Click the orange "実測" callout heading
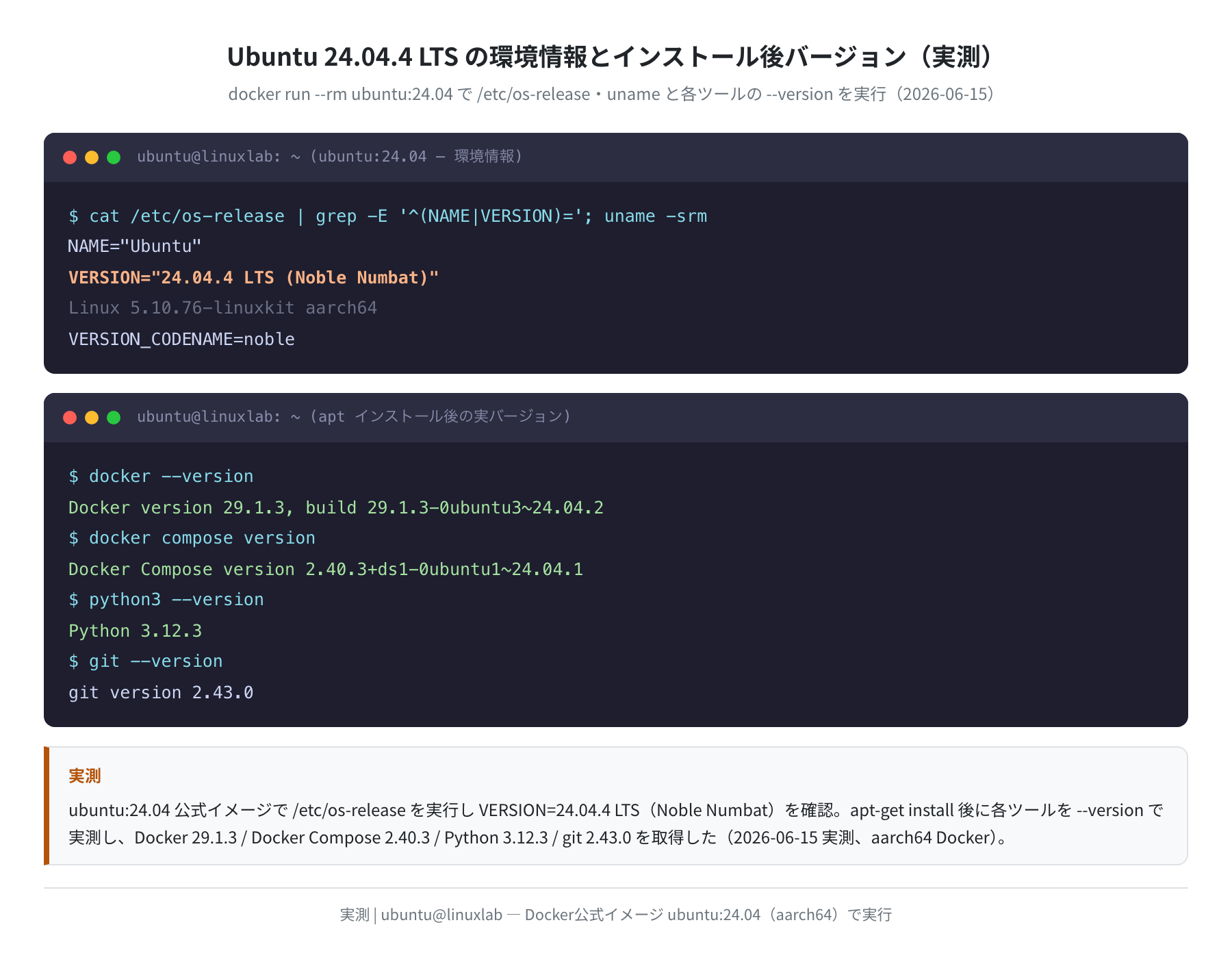The image size is (1232, 953). 85,776
